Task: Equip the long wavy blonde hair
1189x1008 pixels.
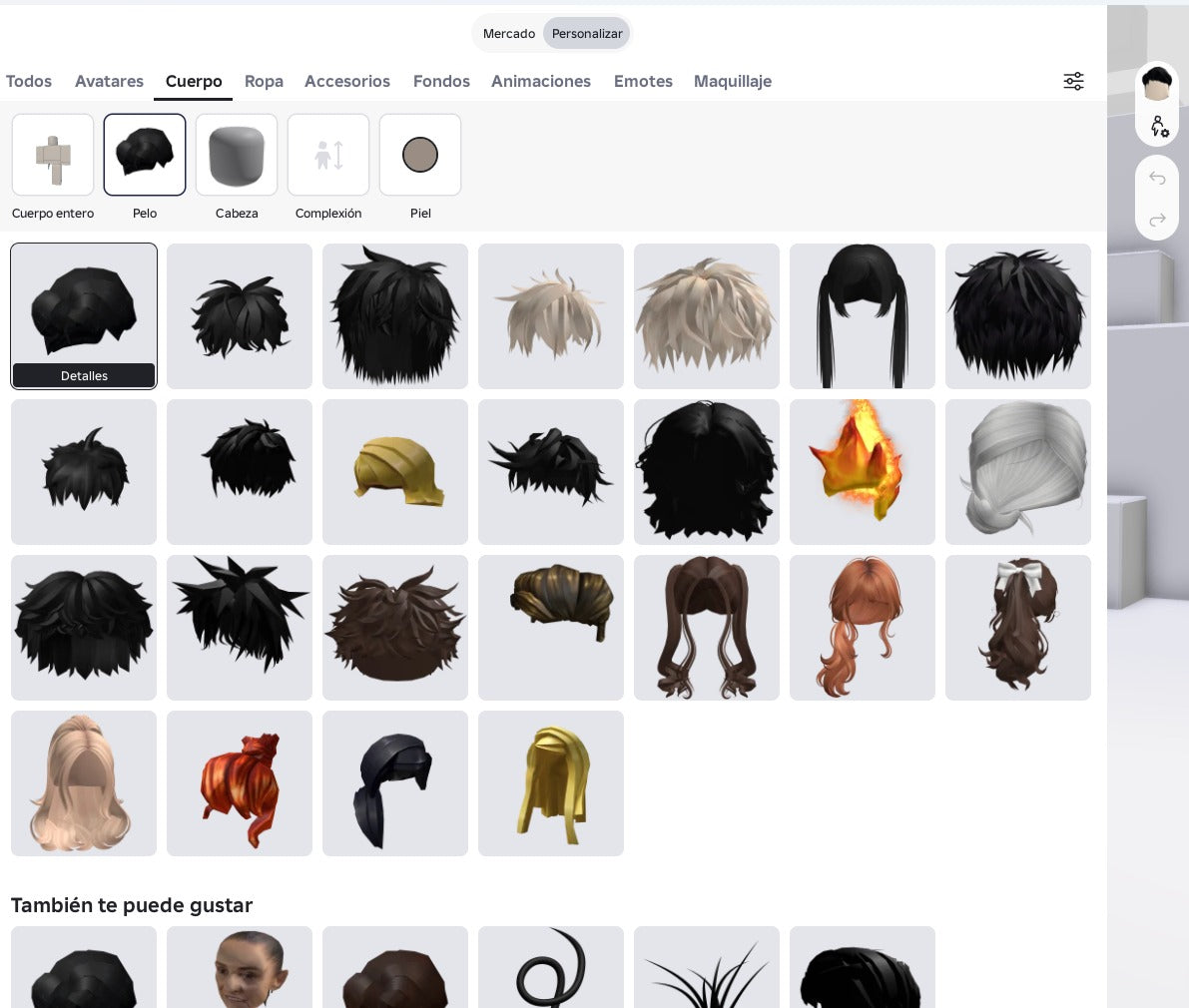Action: pos(84,783)
